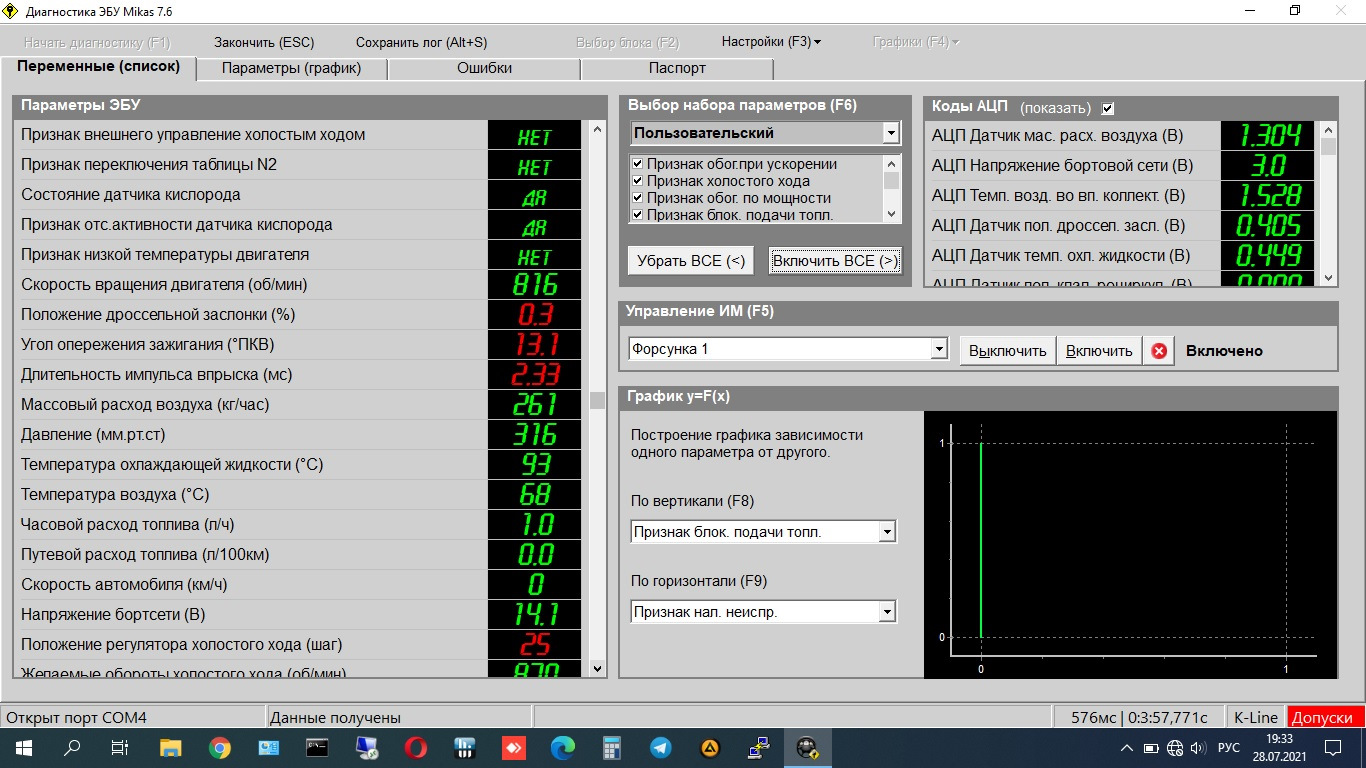Toggle the Признак холостого хода checkbox
This screenshot has height=768, width=1366.
point(637,181)
